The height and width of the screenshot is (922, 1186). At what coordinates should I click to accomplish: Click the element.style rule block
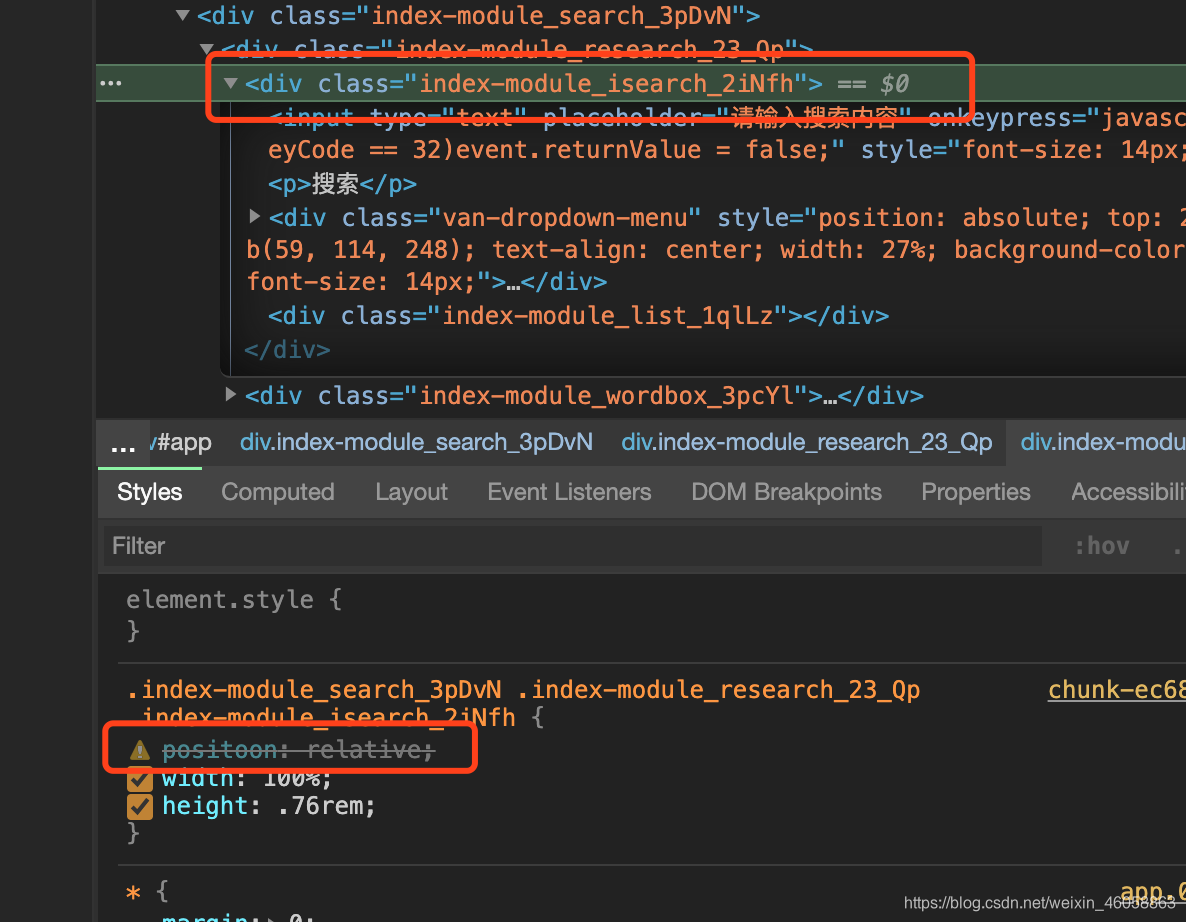234,614
